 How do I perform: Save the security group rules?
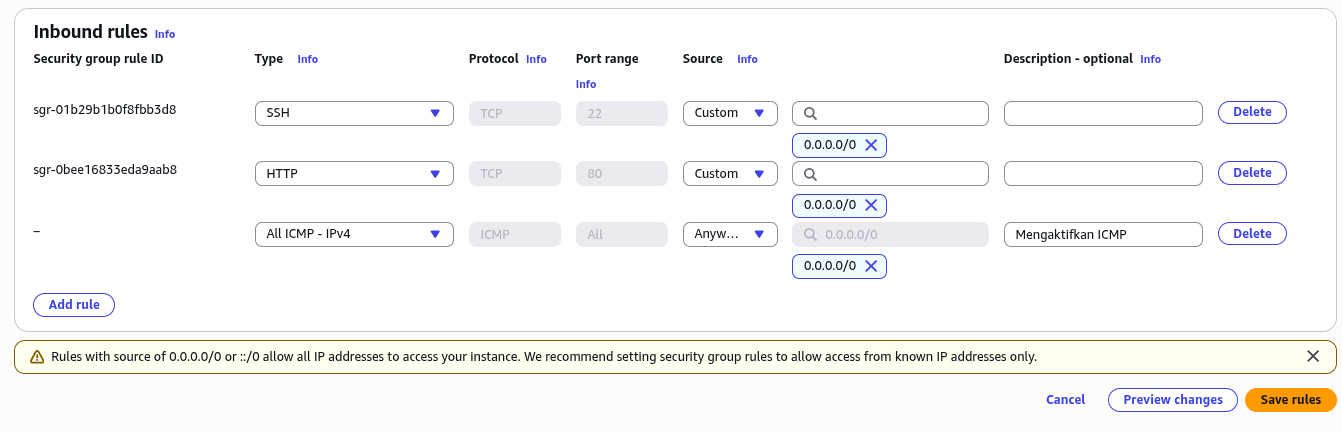coord(1290,399)
